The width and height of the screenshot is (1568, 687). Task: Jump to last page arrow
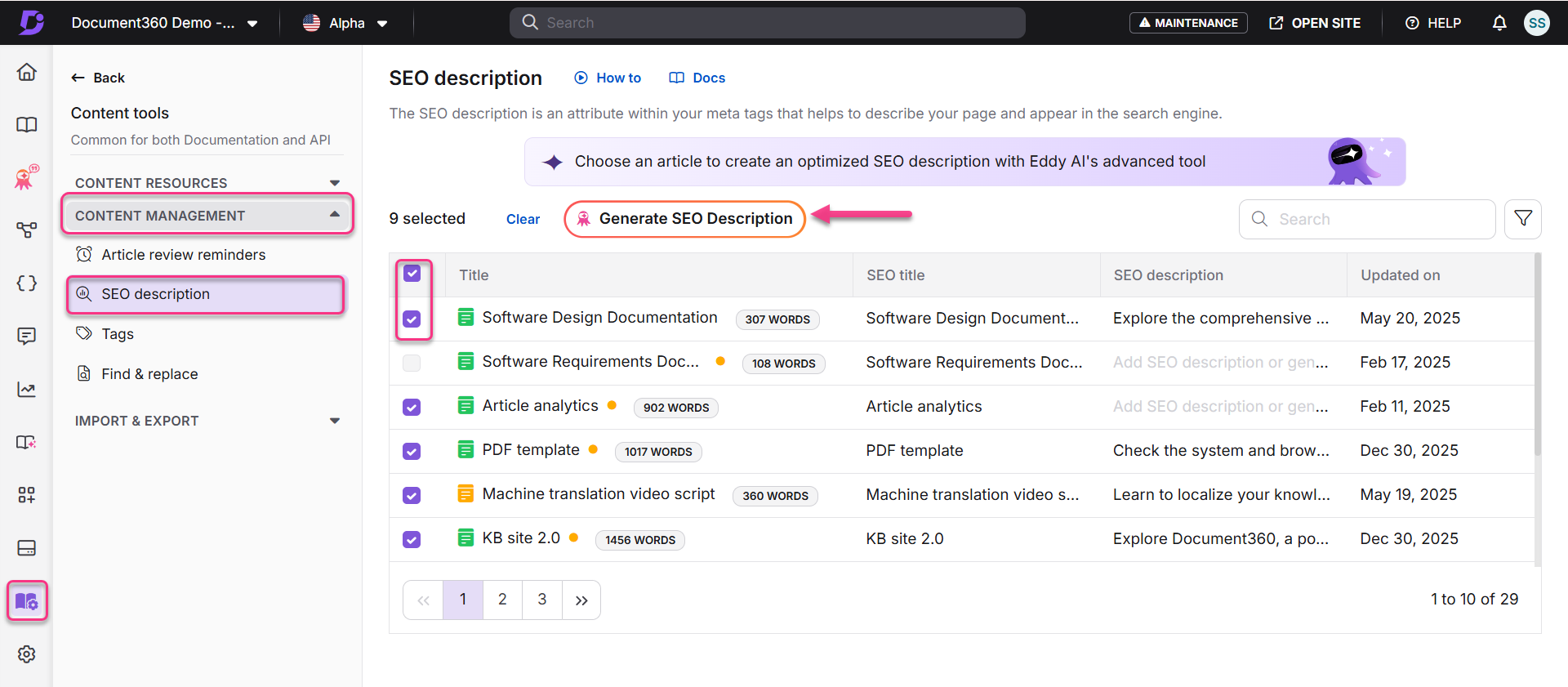(581, 600)
